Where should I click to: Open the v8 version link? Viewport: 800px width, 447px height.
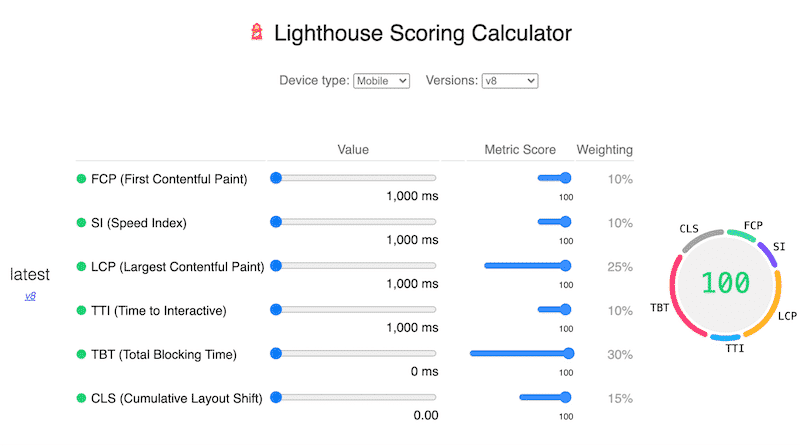click(x=30, y=296)
